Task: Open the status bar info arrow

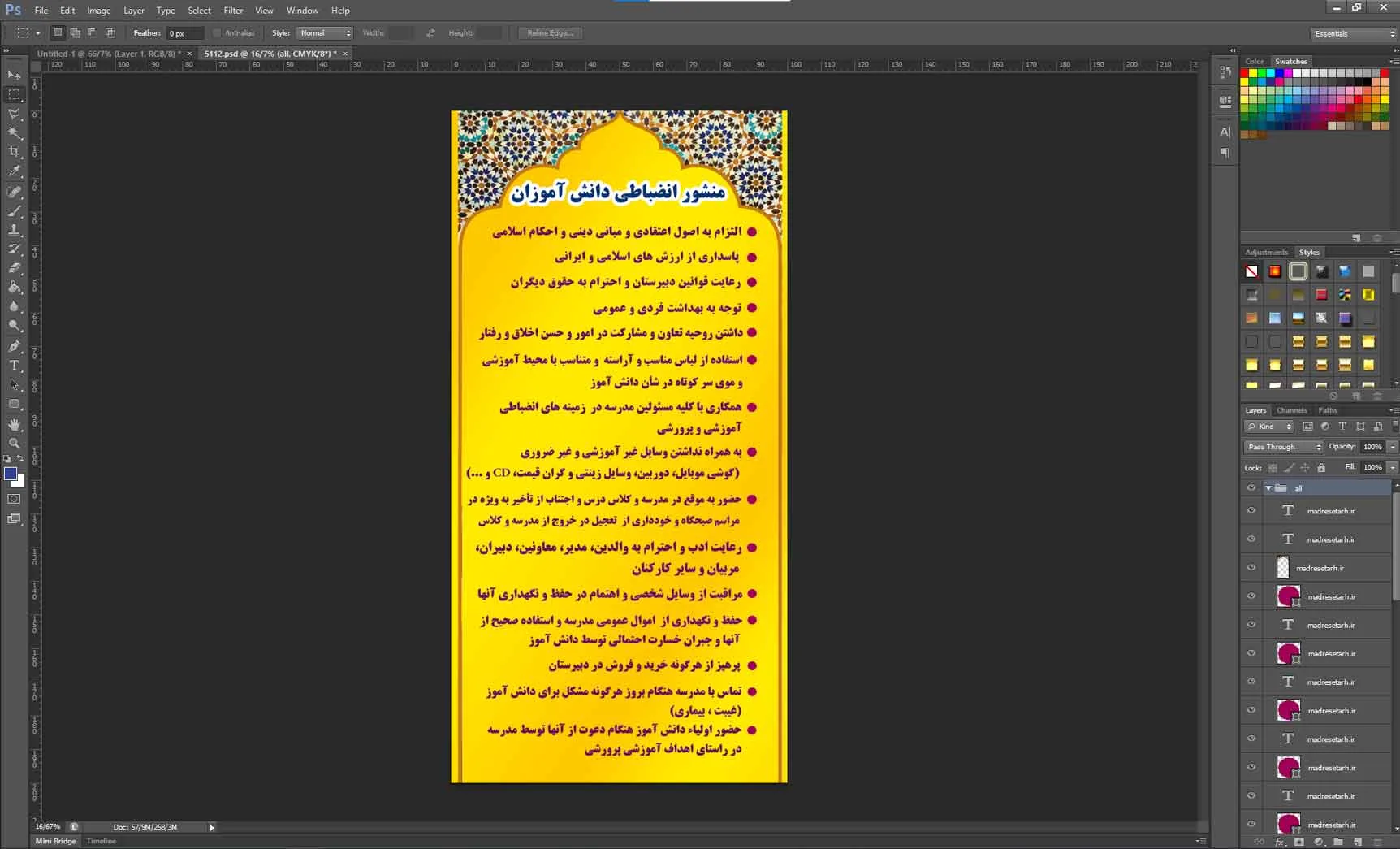Action: [212, 827]
